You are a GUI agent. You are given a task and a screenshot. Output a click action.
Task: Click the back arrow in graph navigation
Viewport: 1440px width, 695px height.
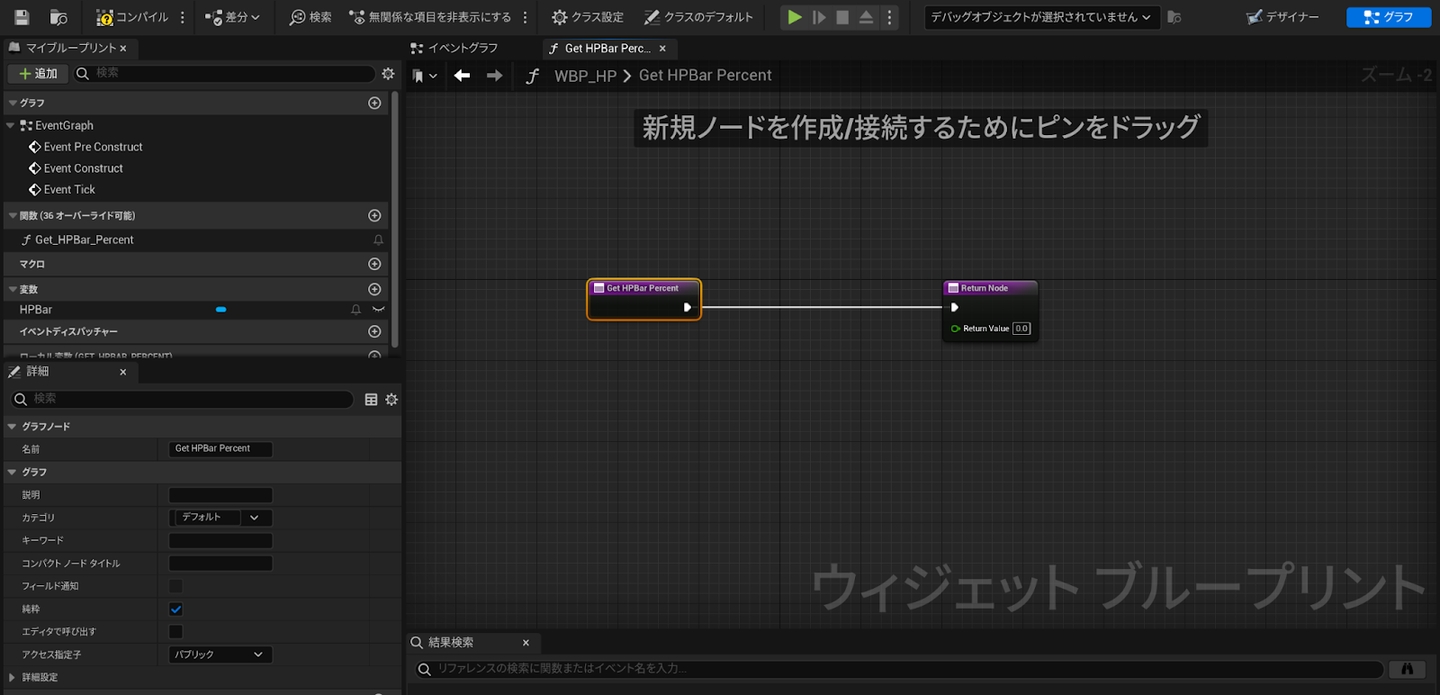462,75
